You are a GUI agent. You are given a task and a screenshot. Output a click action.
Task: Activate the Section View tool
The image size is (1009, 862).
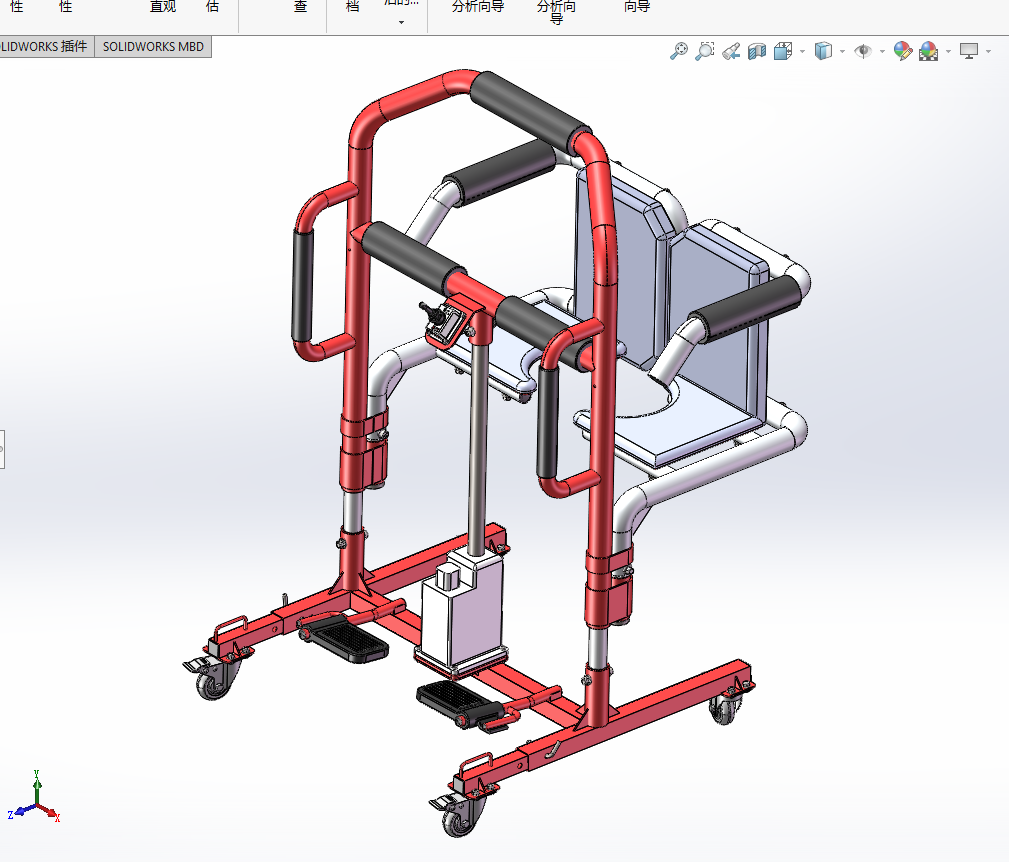[757, 51]
